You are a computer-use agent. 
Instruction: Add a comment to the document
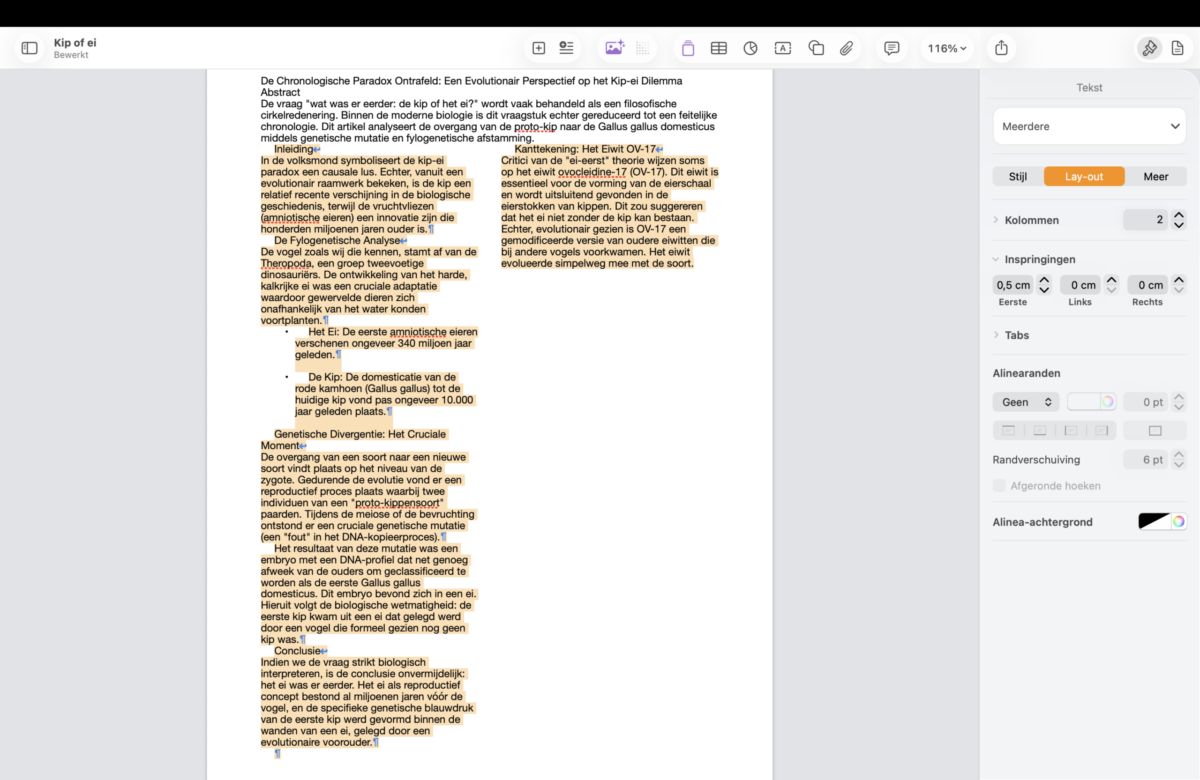[891, 48]
